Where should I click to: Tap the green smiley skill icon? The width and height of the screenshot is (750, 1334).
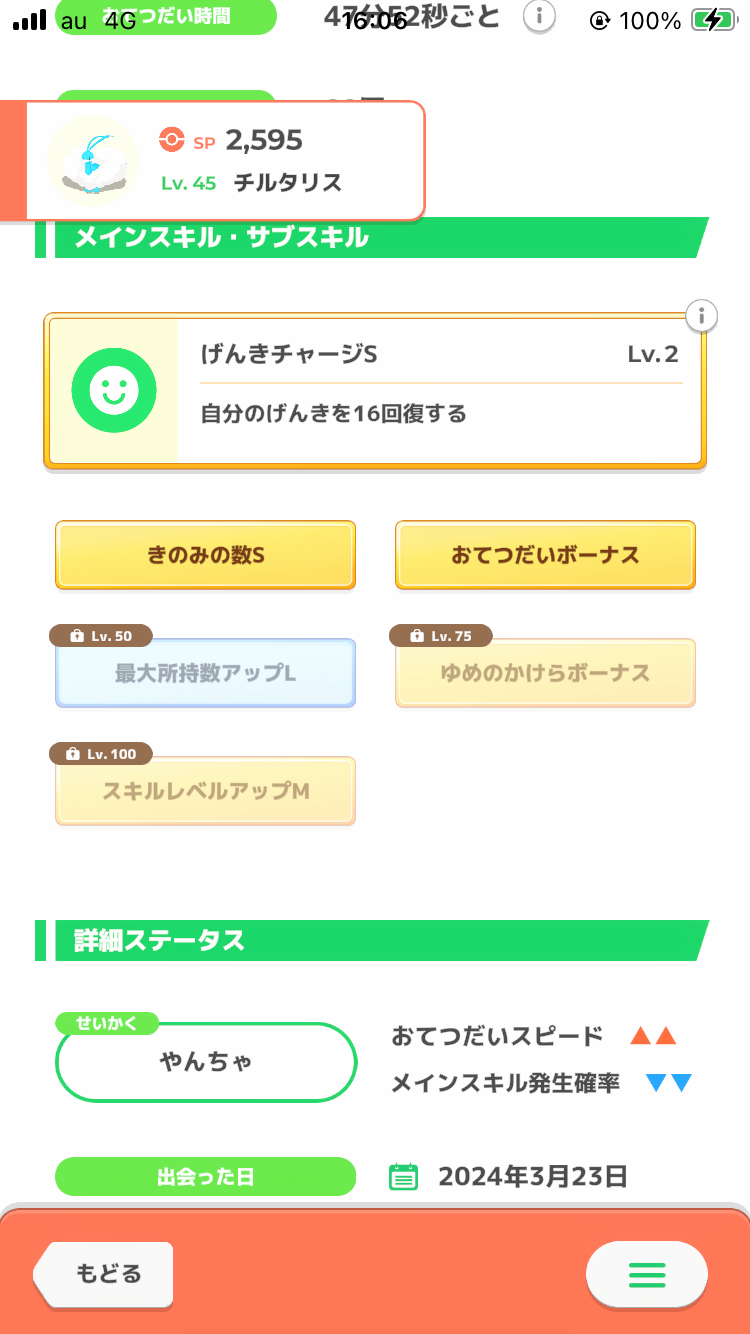(x=114, y=391)
